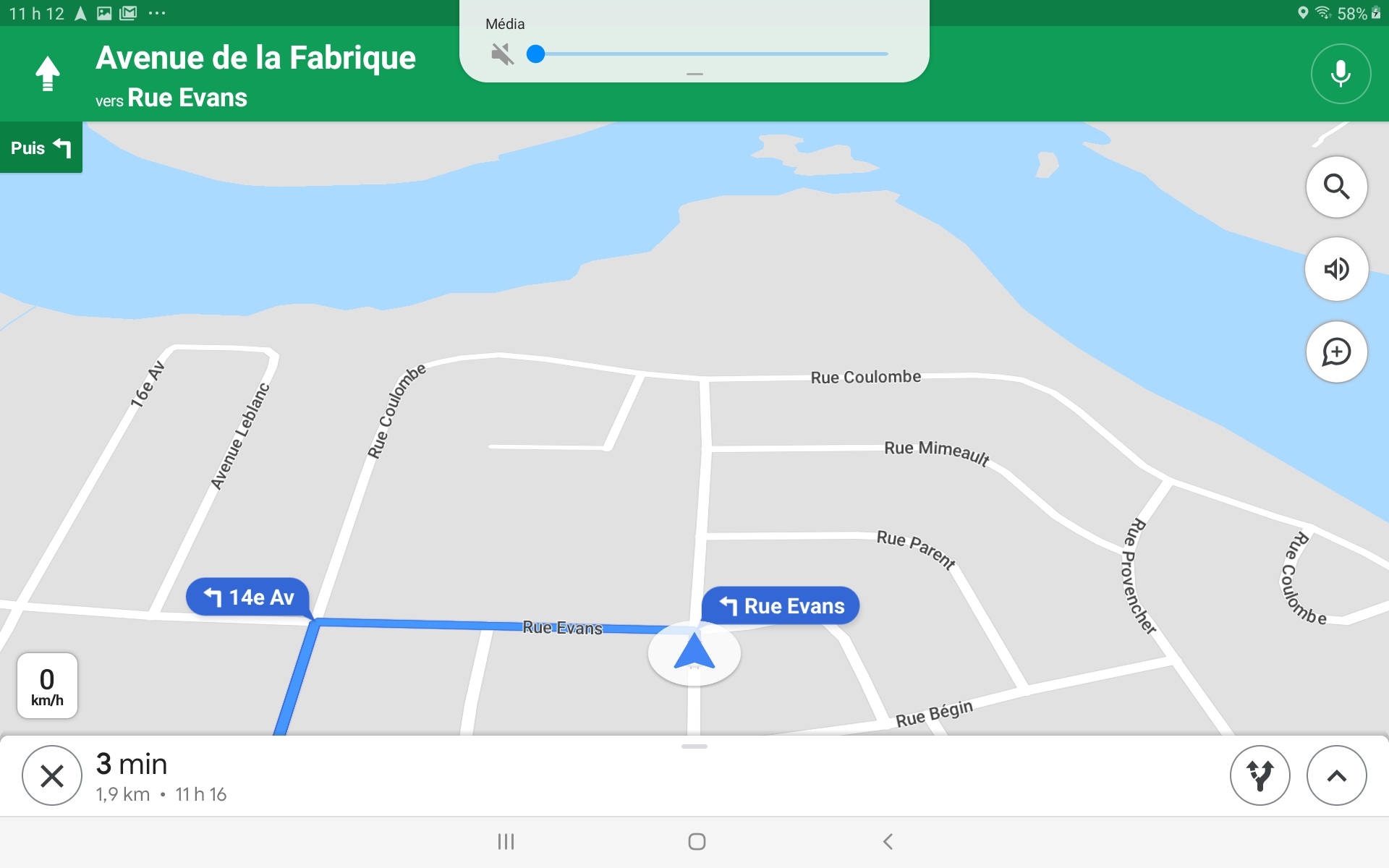This screenshot has width=1389, height=868.
Task: Open map search with magnifier icon
Action: tap(1336, 187)
